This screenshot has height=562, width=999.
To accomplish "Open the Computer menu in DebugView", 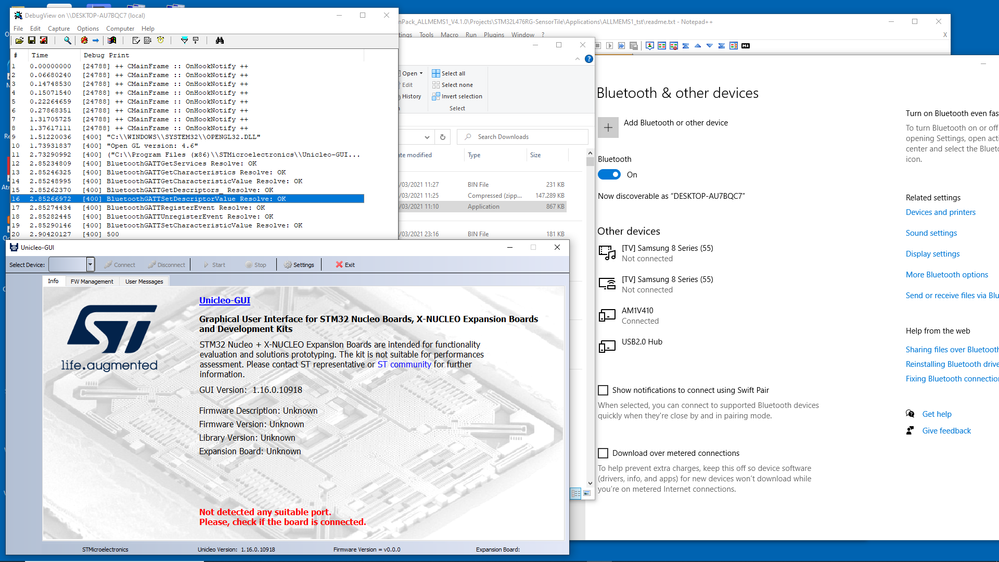I will [x=120, y=29].
